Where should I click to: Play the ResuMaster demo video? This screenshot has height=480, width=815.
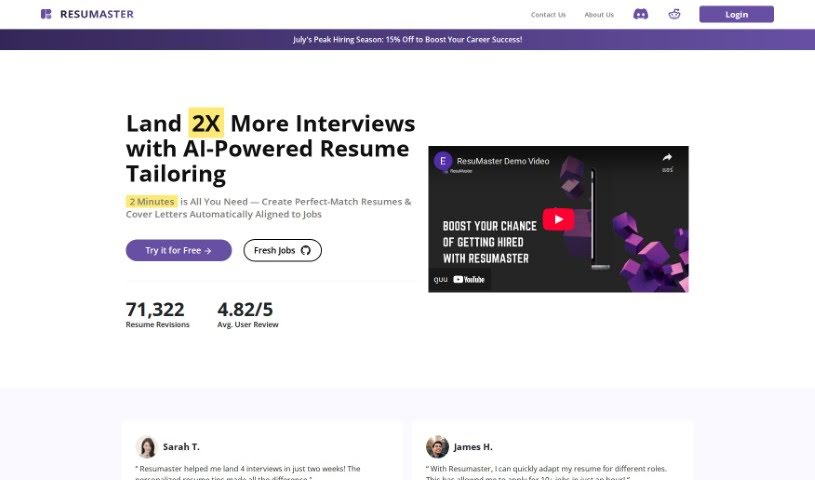coord(558,219)
